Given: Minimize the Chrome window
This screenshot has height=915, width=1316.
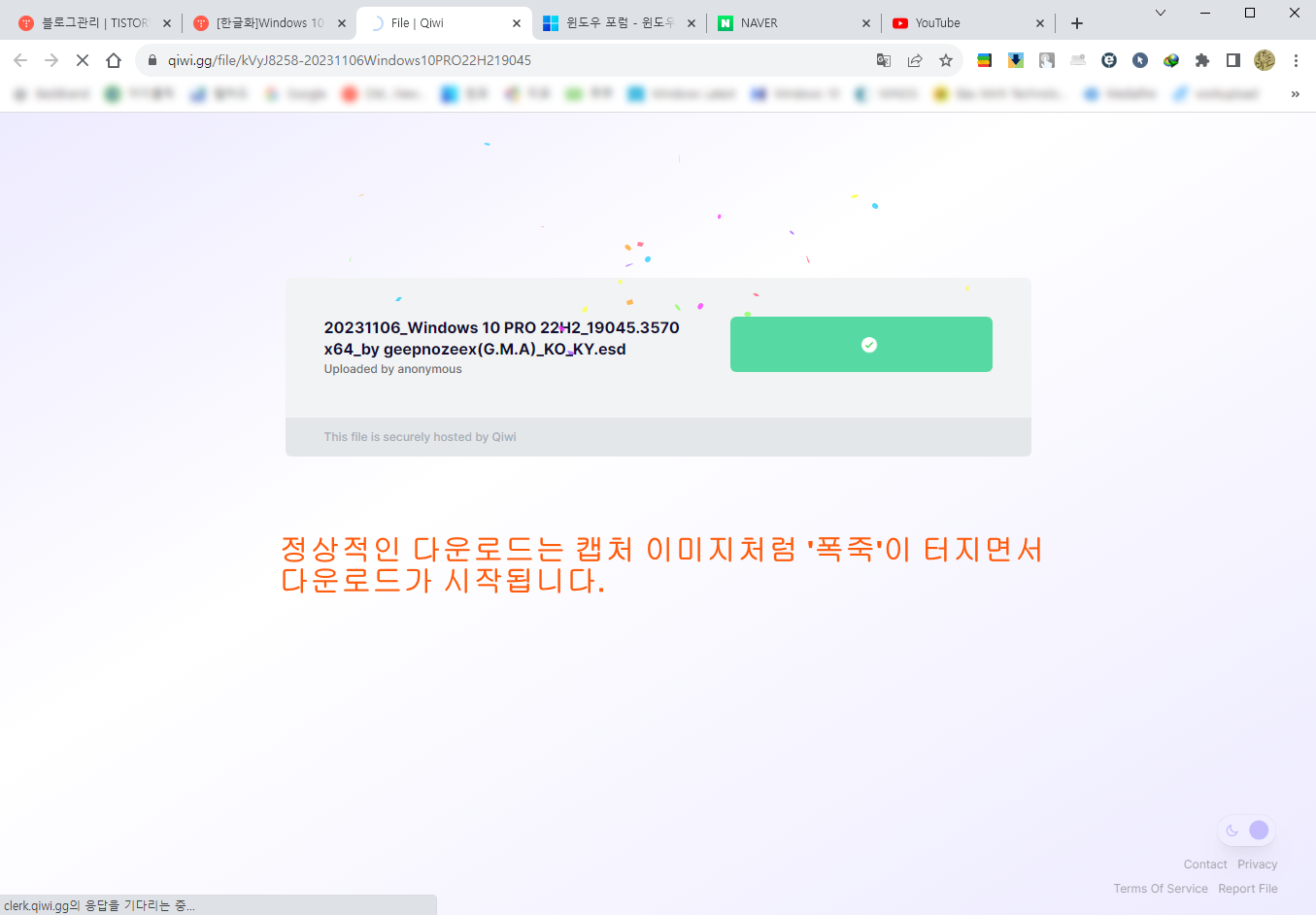Looking at the screenshot, I should [1205, 13].
